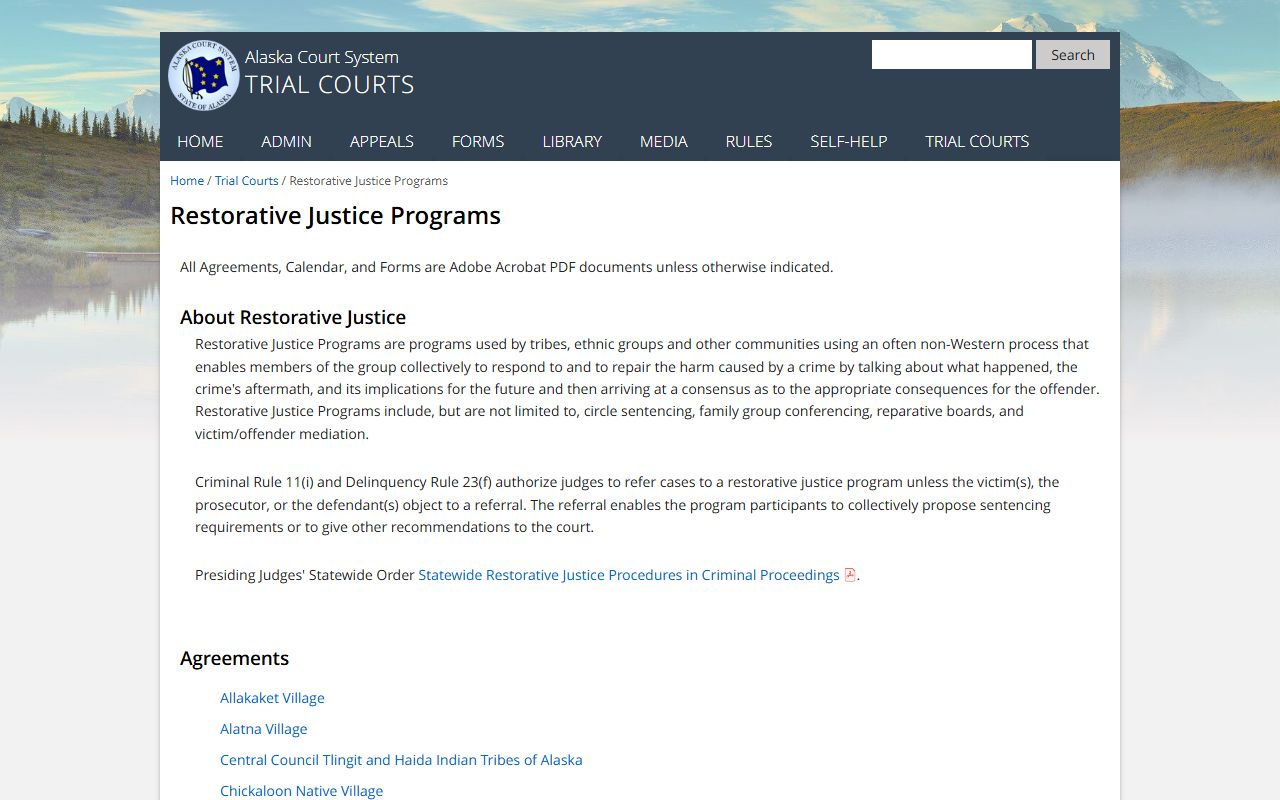Click the Alaska Court System header text
Viewport: 1280px width, 800px height.
(x=322, y=57)
